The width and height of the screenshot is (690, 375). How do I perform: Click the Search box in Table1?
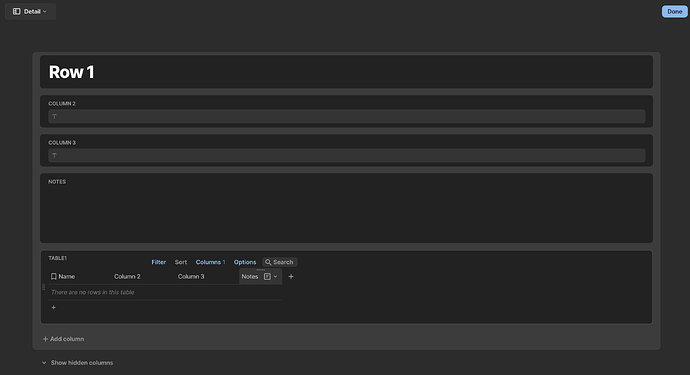280,262
